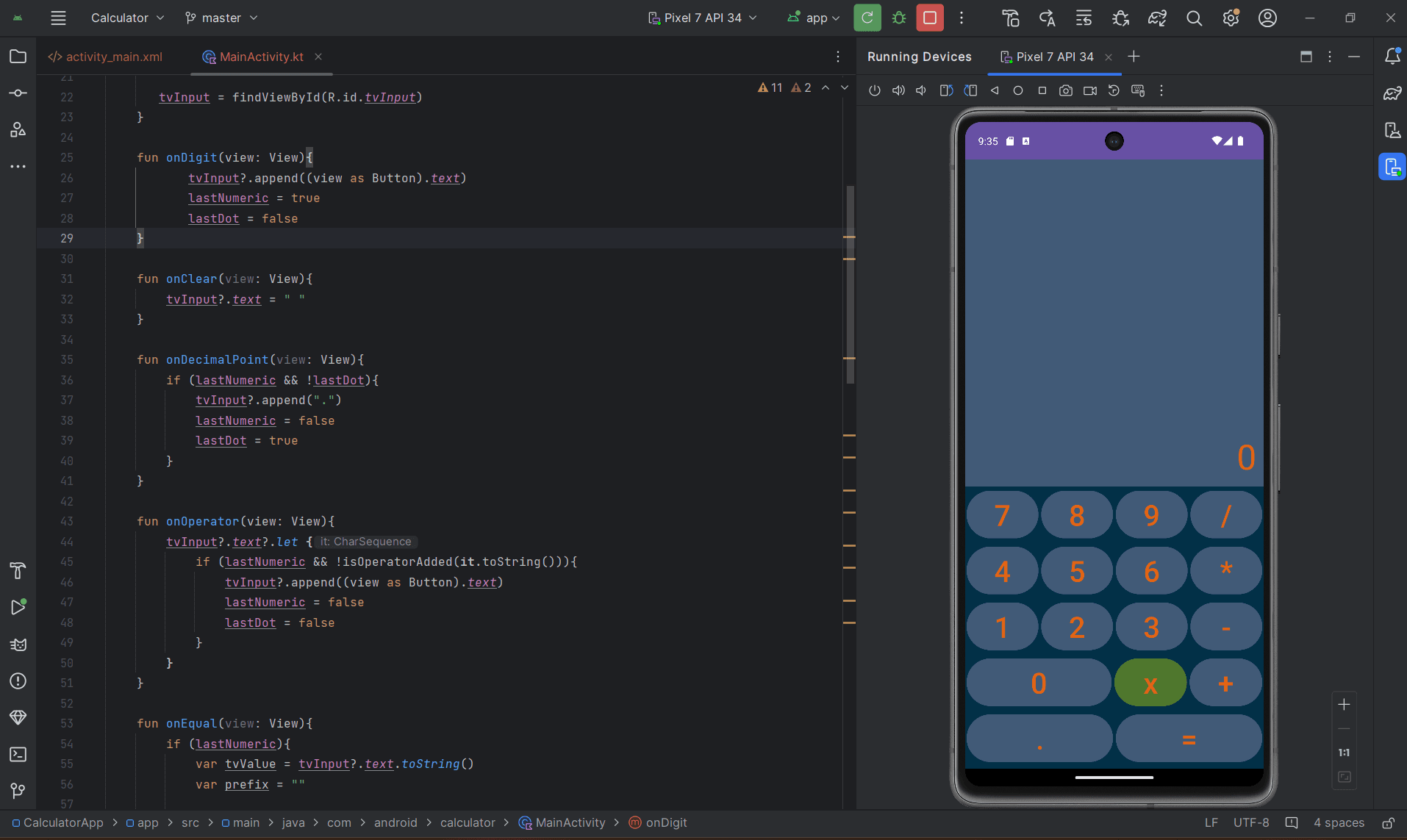Expand the Pixel 7 API 34 device dropdown
Viewport: 1407px width, 840px height.
tap(702, 18)
